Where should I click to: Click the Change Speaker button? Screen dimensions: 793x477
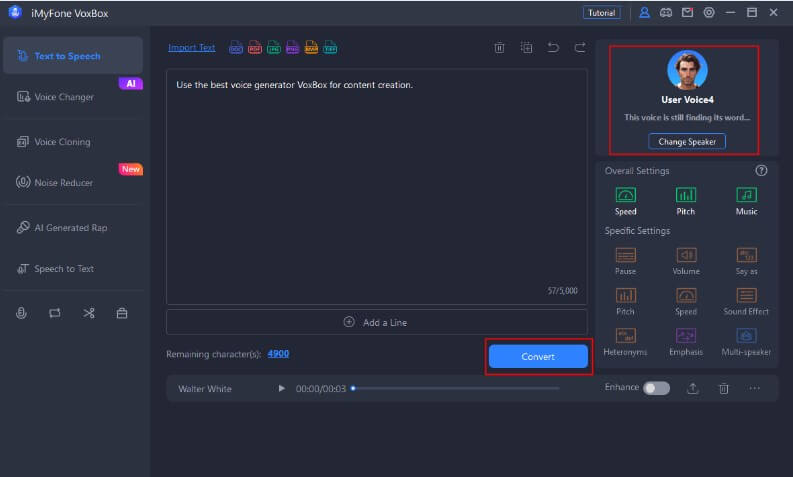coord(687,142)
